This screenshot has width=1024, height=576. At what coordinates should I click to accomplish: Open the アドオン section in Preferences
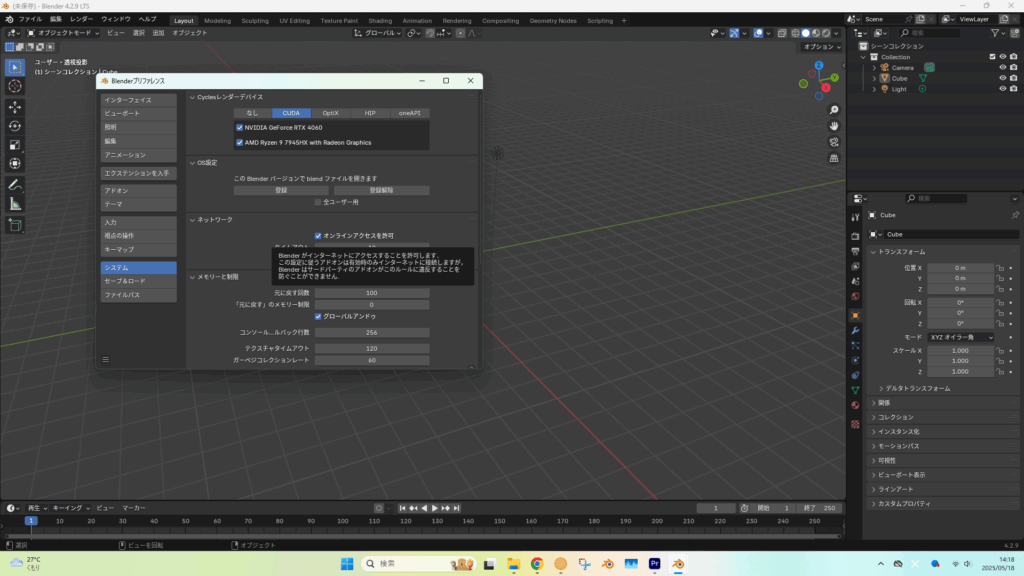tap(138, 191)
